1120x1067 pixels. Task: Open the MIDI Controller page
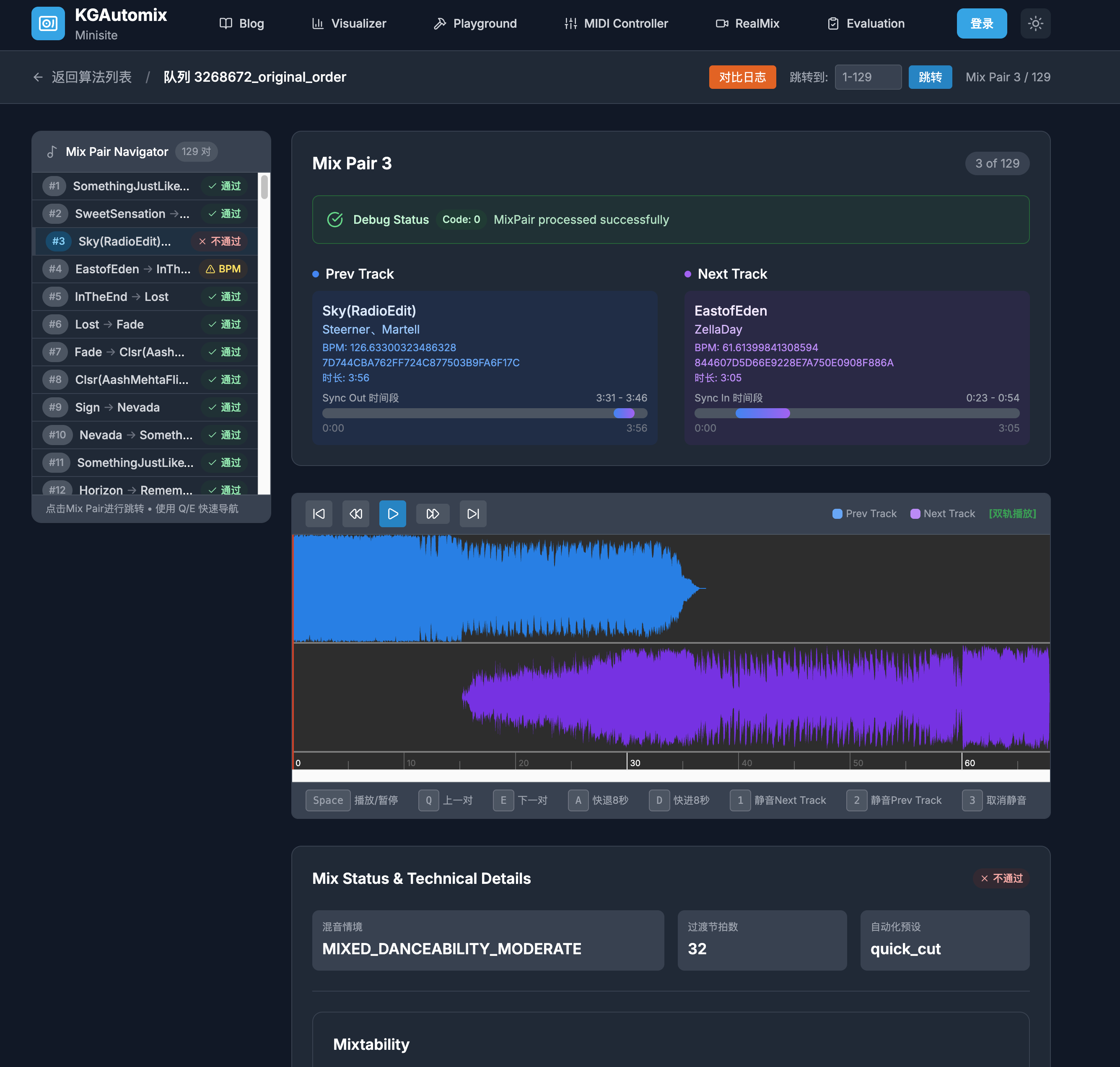click(616, 23)
